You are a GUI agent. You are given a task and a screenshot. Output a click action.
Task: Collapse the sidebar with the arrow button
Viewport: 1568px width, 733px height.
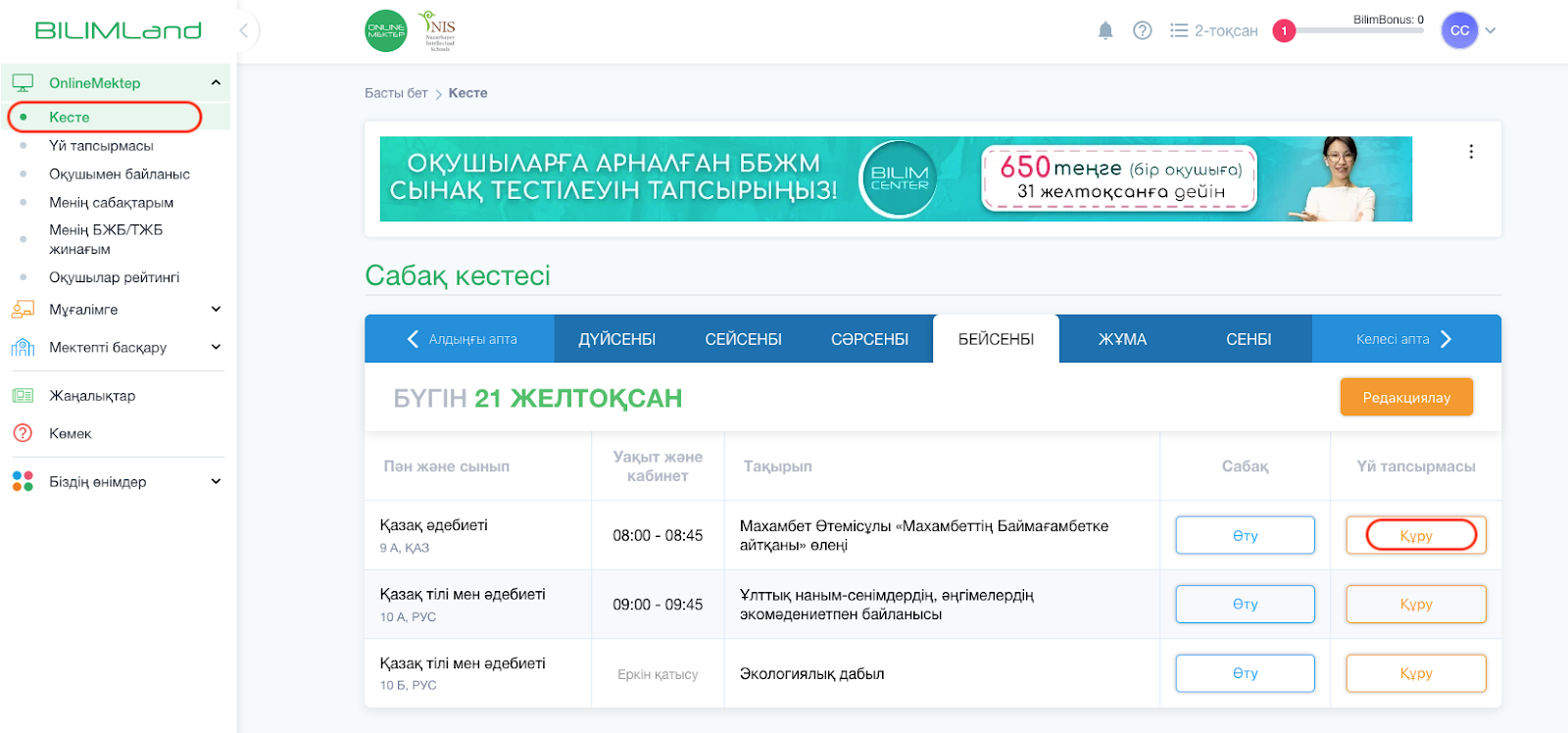244,30
